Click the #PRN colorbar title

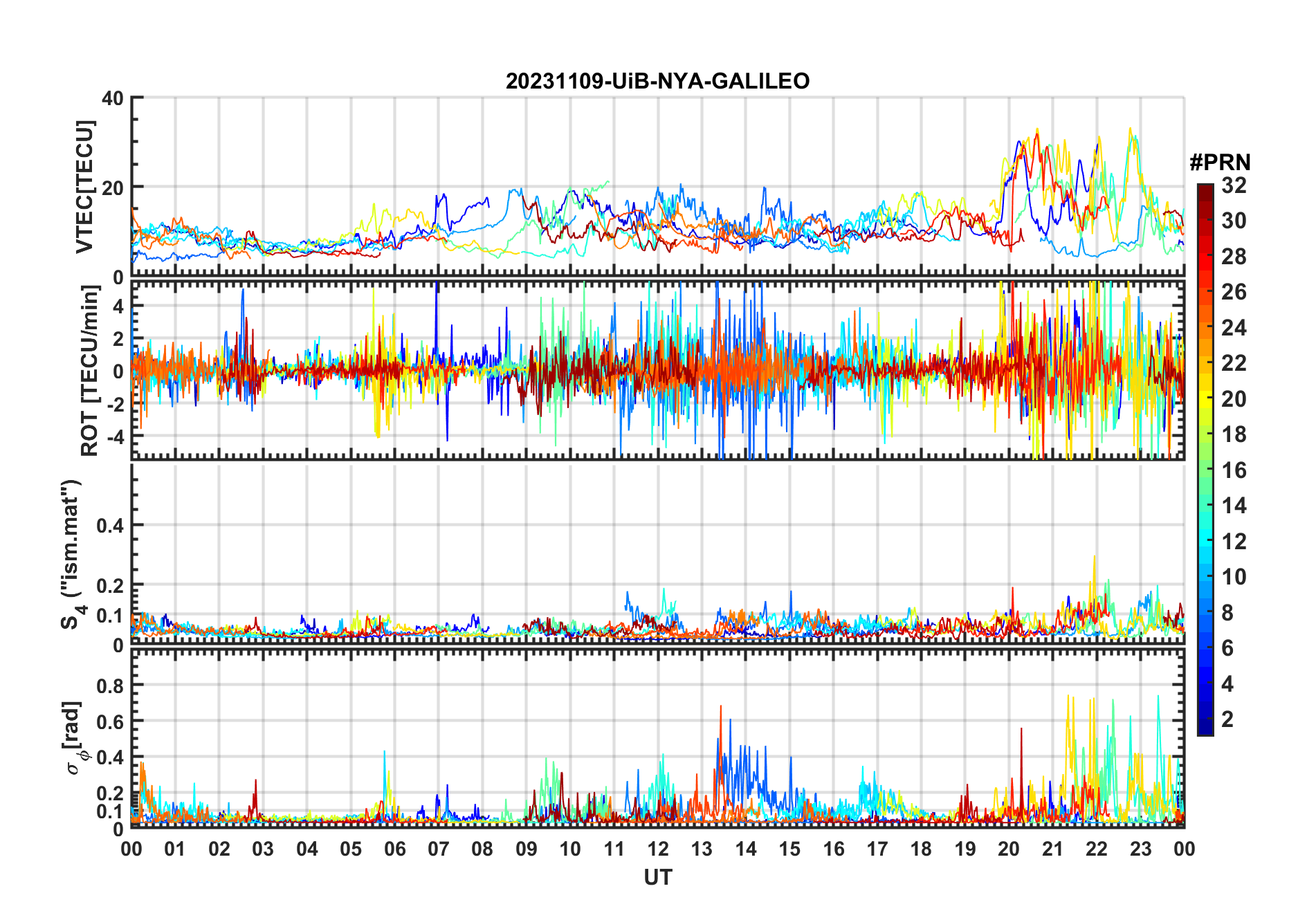click(x=1221, y=163)
